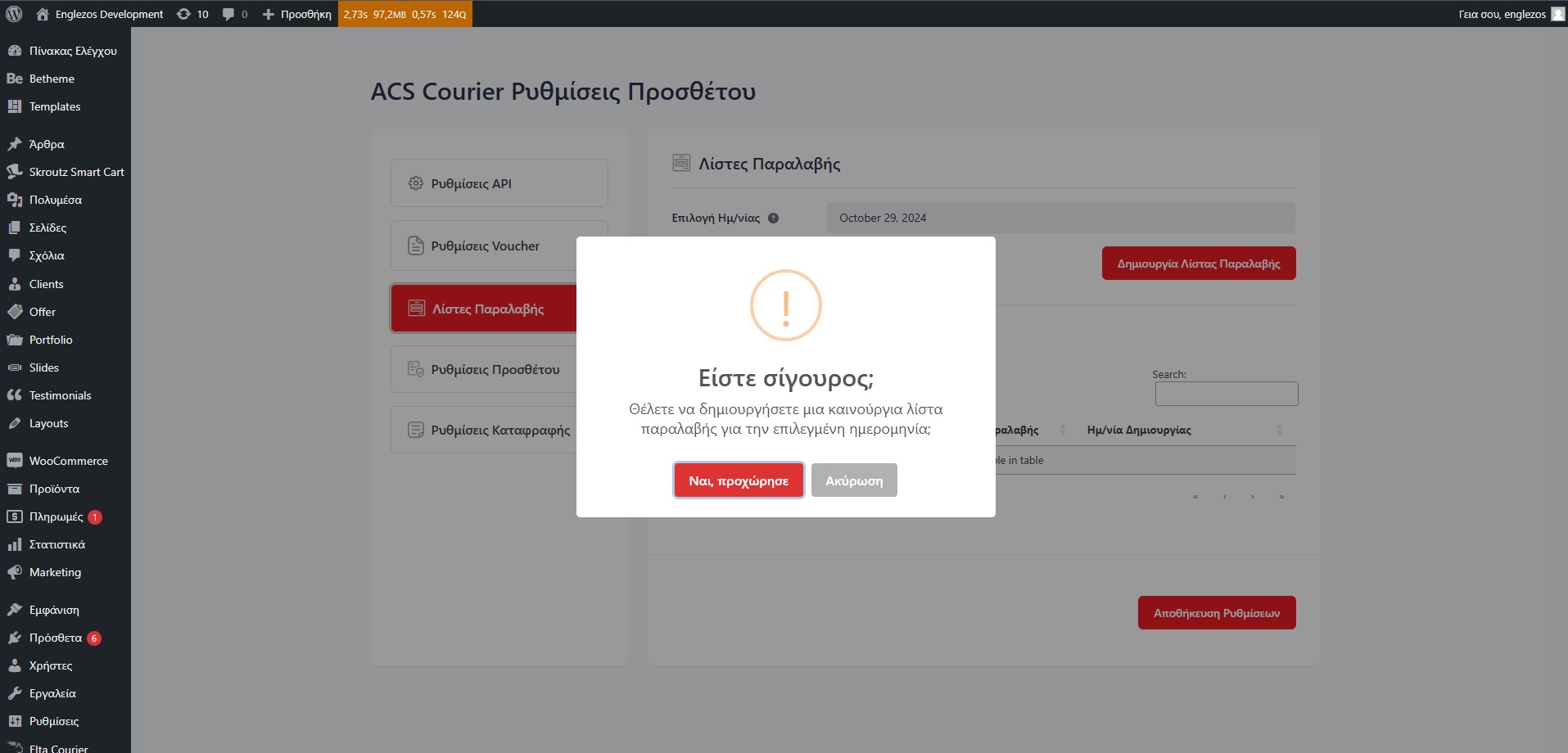Click the Εμφάνιση appearance brush icon
This screenshot has width=1568, height=753.
(15, 610)
